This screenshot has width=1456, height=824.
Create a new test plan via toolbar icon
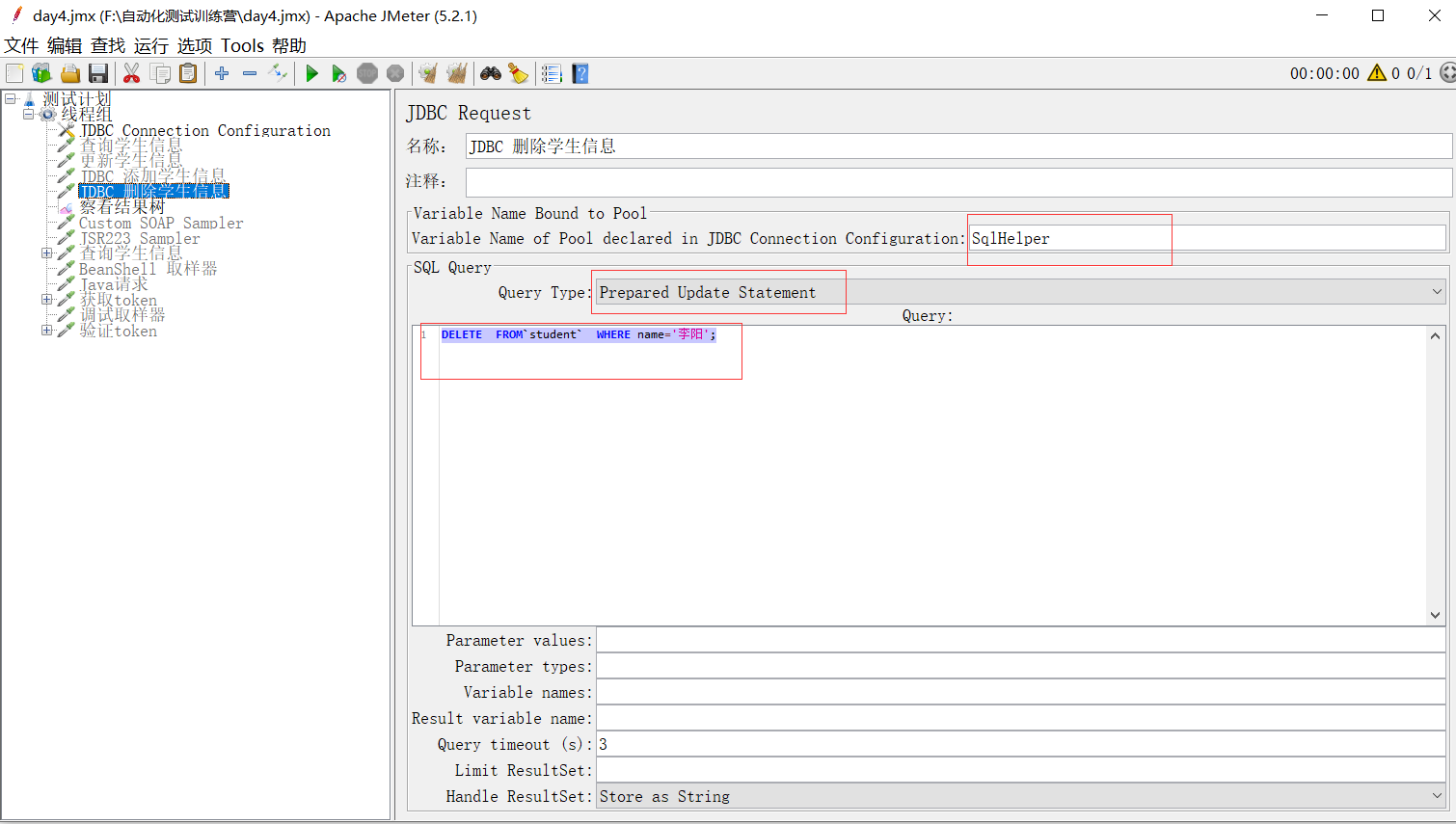14,73
